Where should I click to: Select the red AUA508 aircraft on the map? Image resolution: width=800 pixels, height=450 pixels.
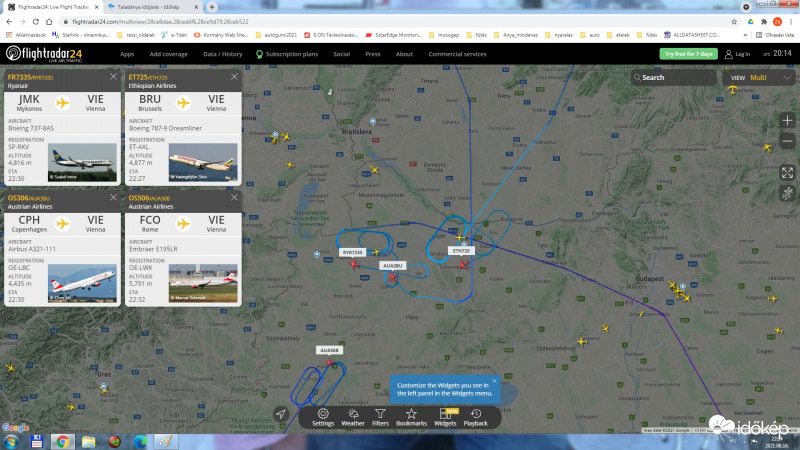[330, 363]
